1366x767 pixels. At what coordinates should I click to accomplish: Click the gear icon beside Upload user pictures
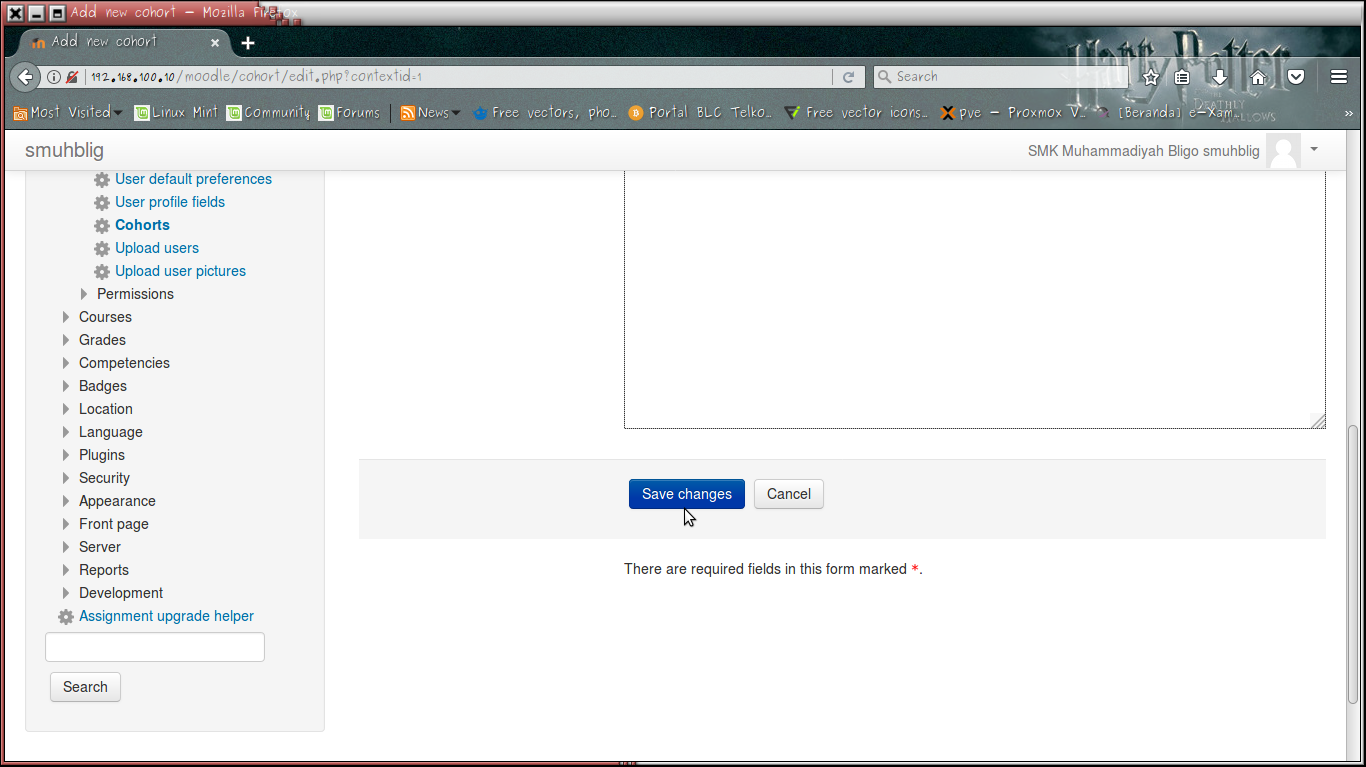[x=102, y=272]
